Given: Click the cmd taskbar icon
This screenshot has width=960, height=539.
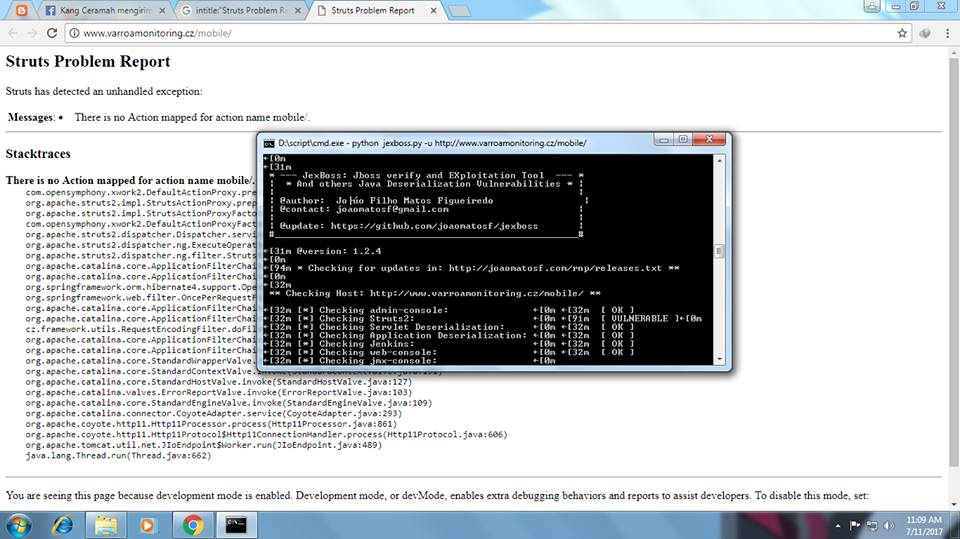Looking at the screenshot, I should pos(236,526).
